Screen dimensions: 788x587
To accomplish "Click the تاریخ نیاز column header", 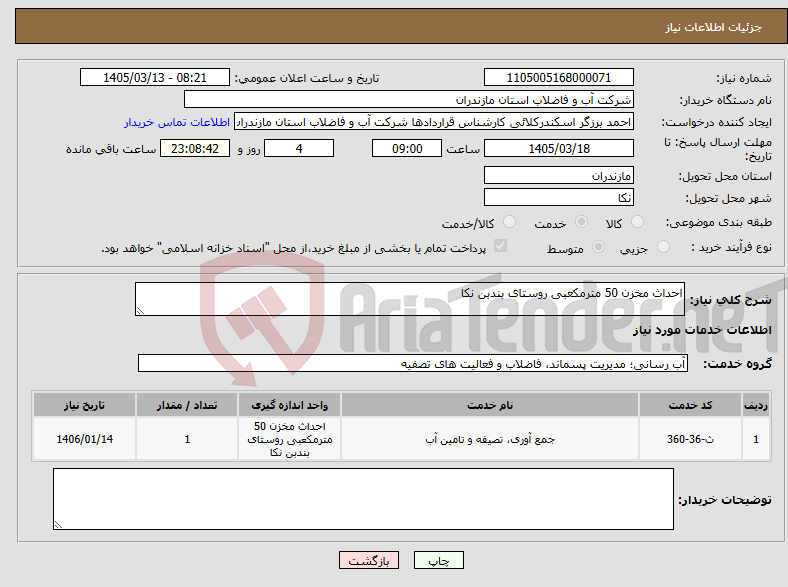I will [x=84, y=405].
